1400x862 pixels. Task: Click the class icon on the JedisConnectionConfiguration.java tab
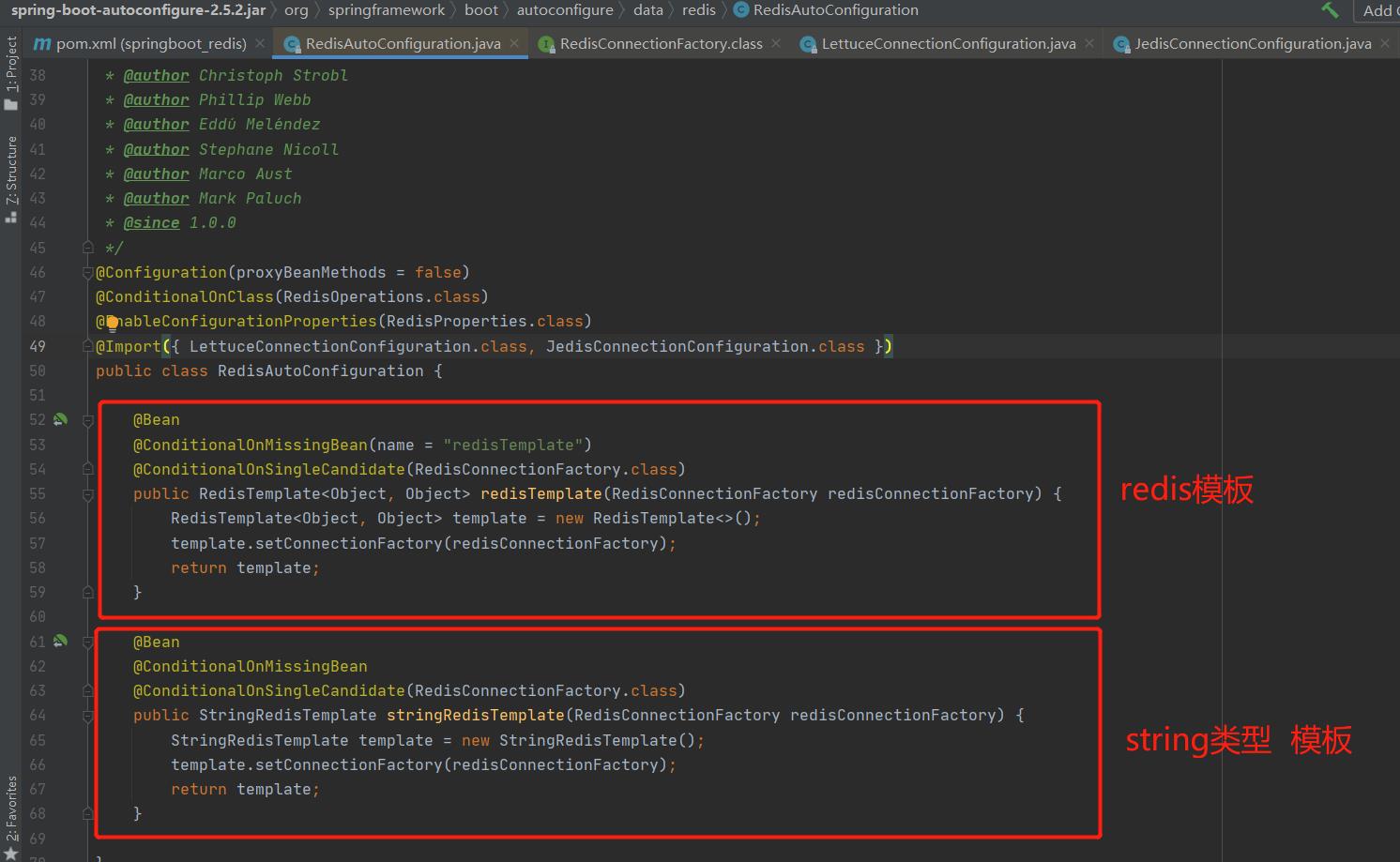(x=1121, y=44)
